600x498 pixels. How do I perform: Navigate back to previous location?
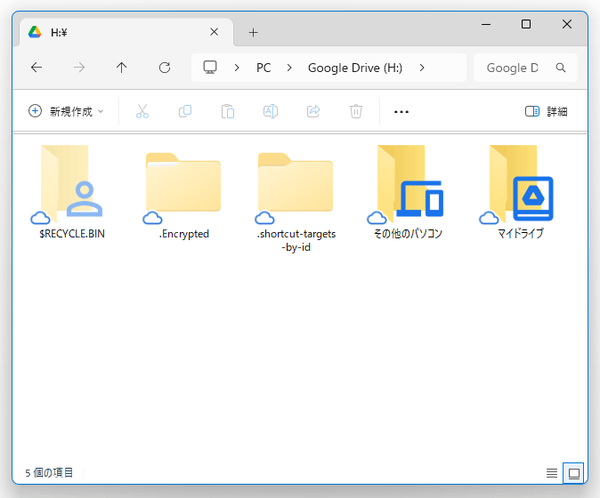(37, 68)
